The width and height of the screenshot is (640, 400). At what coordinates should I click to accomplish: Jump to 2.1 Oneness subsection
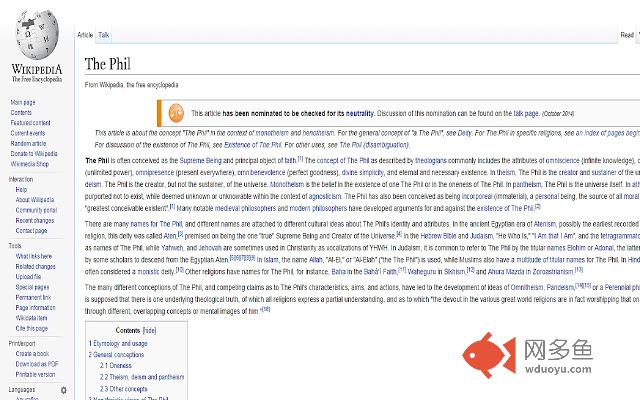pos(116,365)
